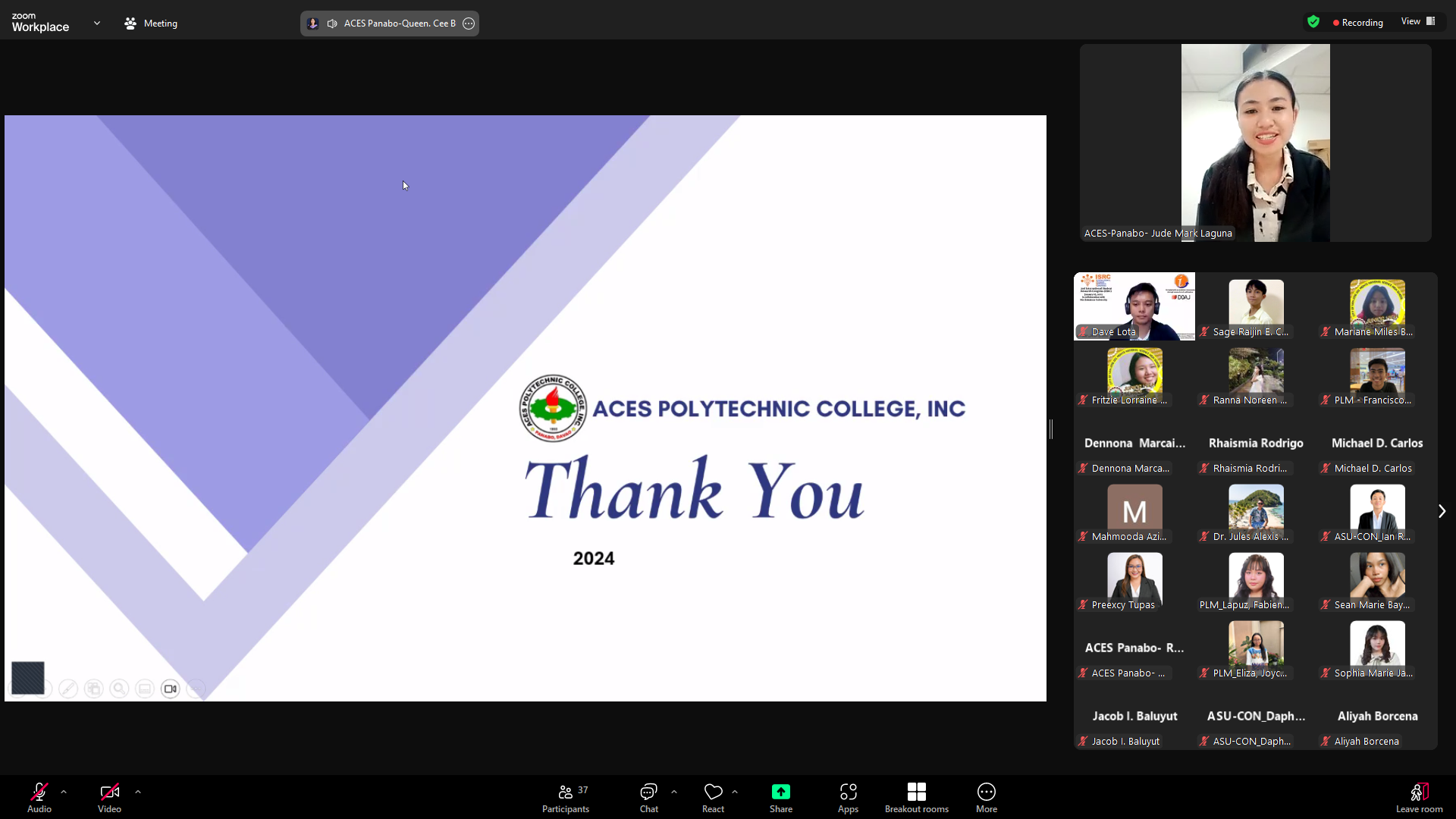Open the Apps menu icon
This screenshot has width=1456, height=819.
[848, 792]
